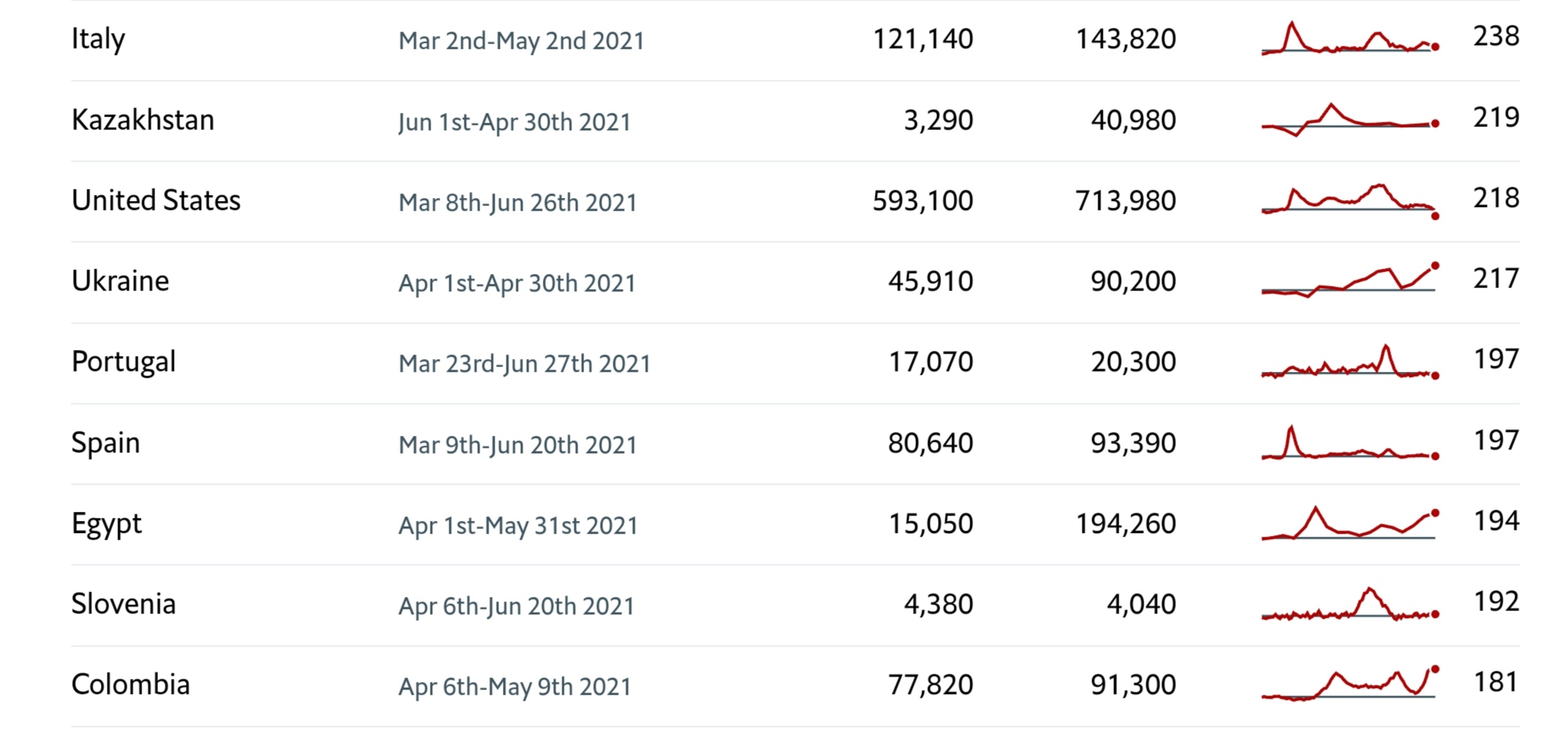Viewport: 1568px width, 740px height.
Task: Select the Italy country name
Action: [99, 39]
